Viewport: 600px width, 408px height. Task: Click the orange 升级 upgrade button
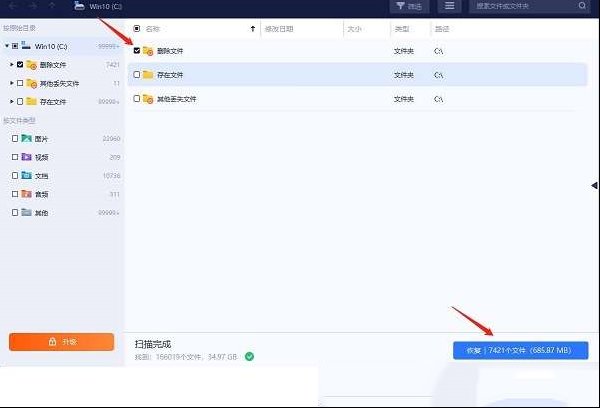pyautogui.click(x=61, y=342)
